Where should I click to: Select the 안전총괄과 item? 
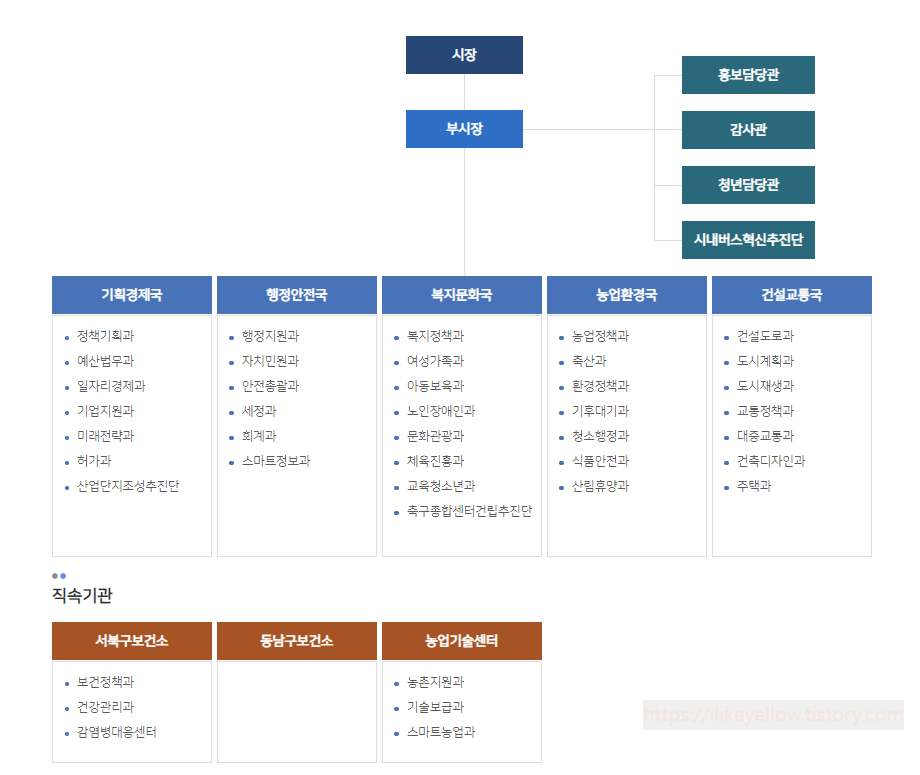tap(270, 386)
